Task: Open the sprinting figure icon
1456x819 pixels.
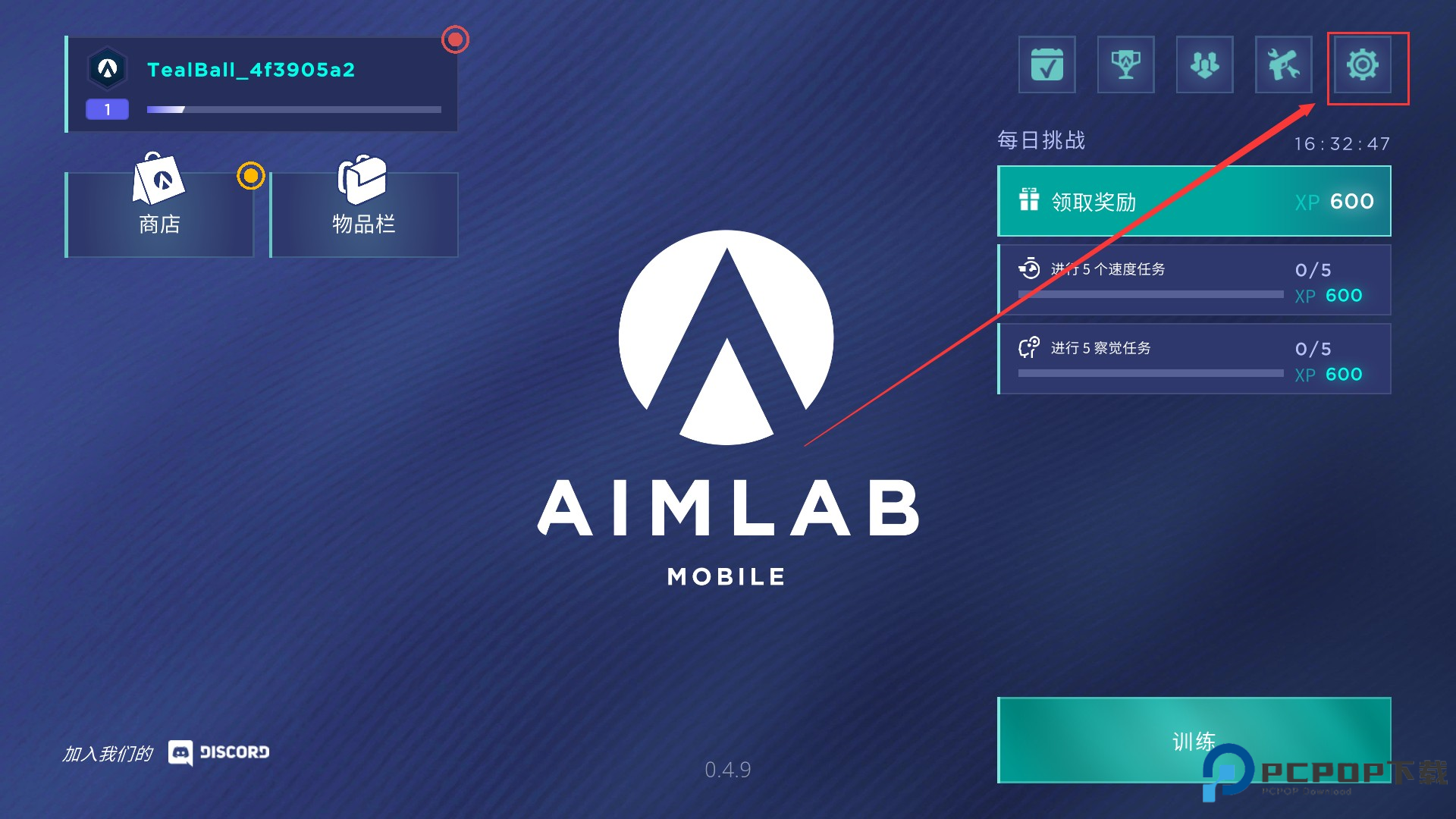Action: pos(1283,64)
